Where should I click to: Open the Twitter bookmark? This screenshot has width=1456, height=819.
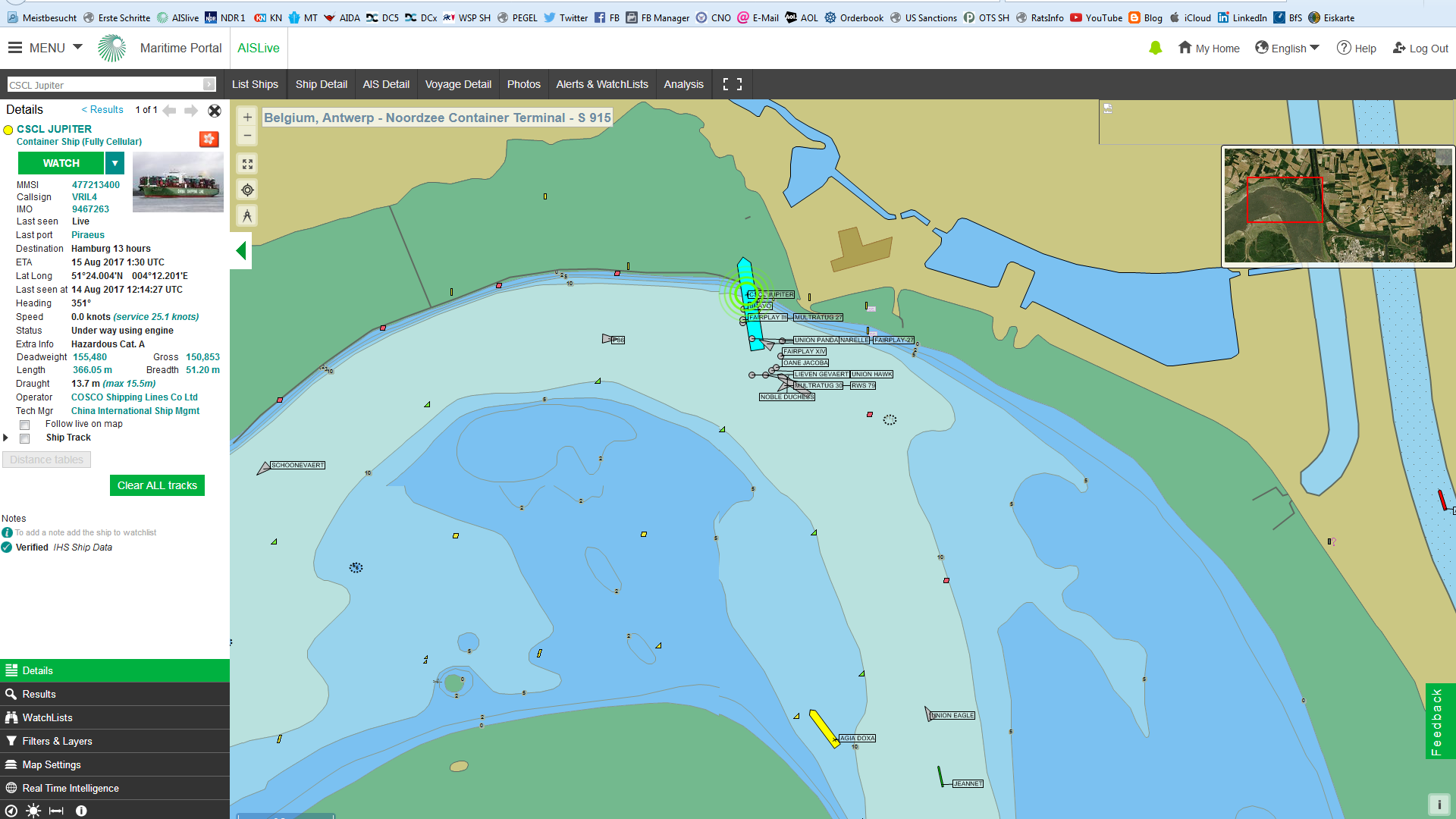pyautogui.click(x=566, y=17)
